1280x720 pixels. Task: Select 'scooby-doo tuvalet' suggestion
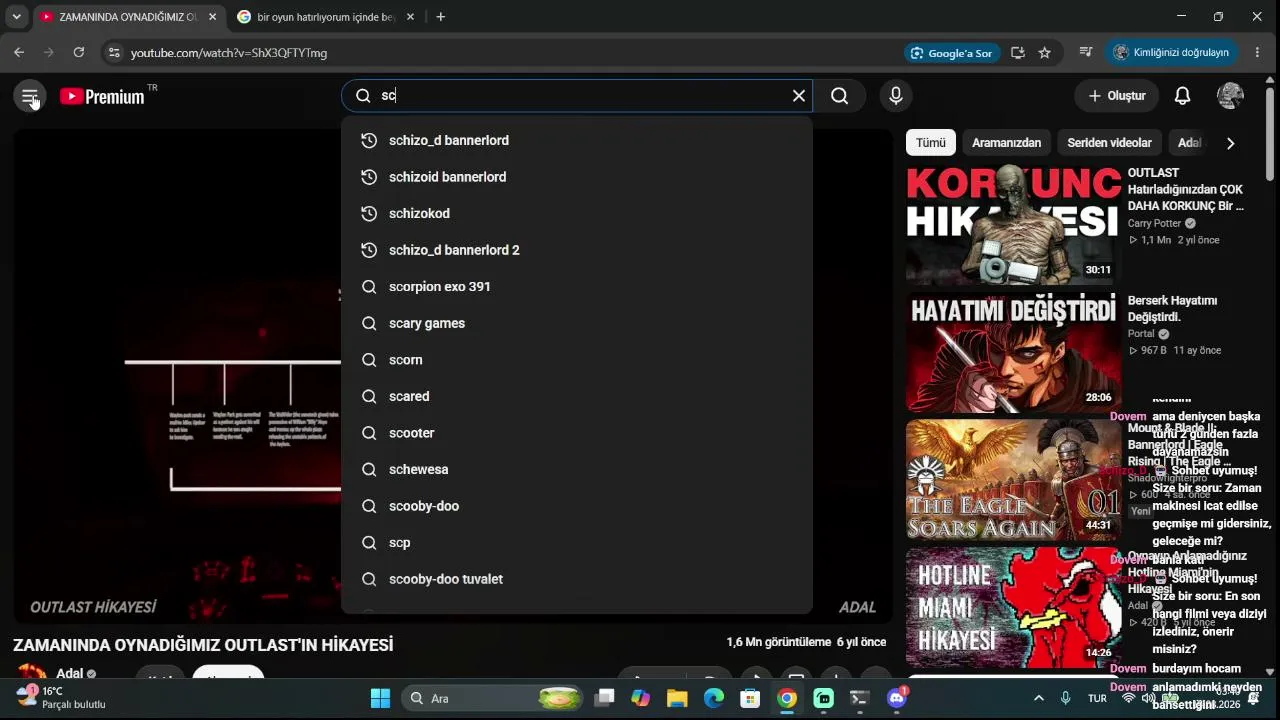[x=577, y=579]
